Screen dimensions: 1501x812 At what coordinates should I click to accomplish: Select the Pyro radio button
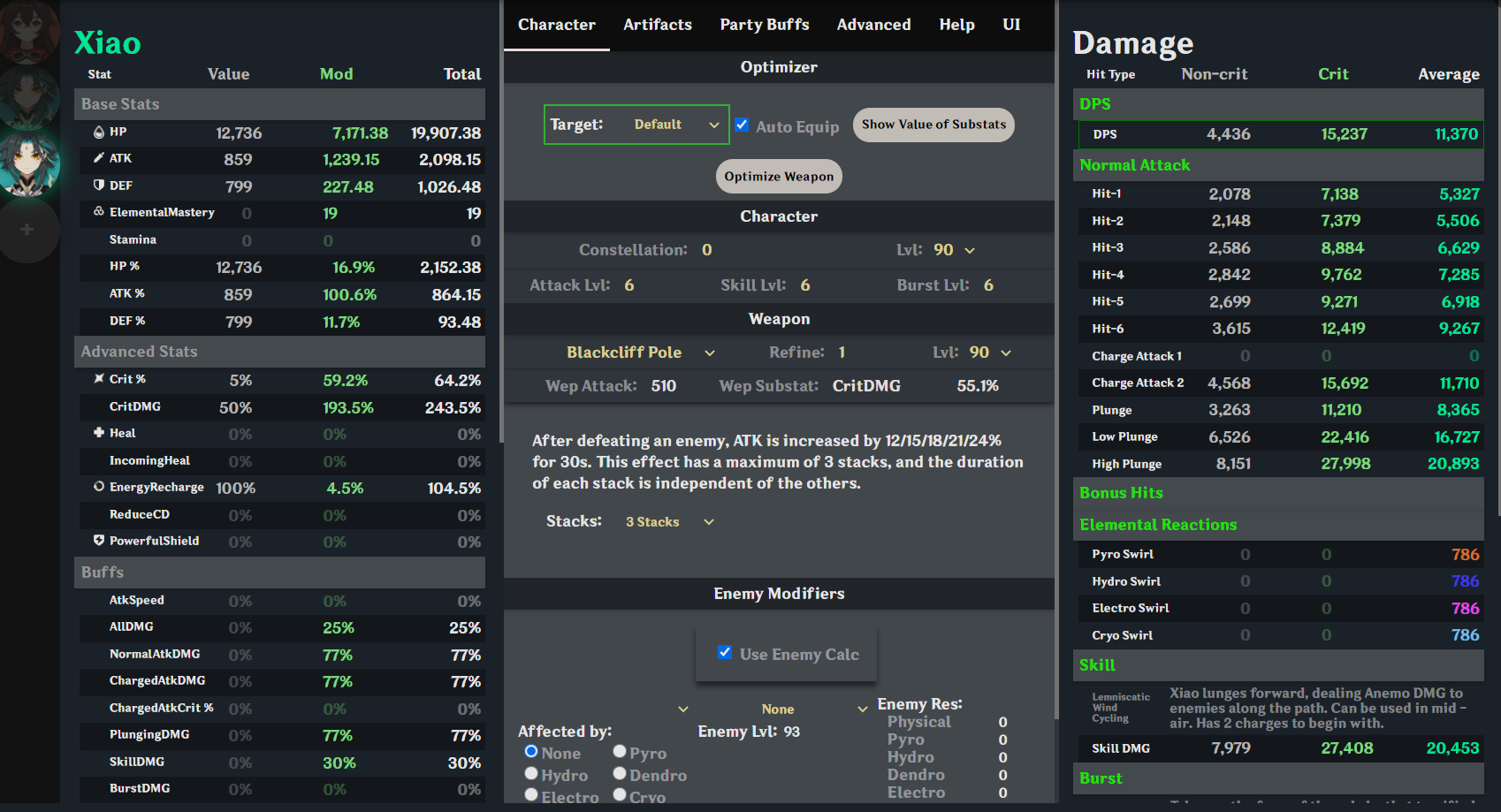(x=620, y=752)
